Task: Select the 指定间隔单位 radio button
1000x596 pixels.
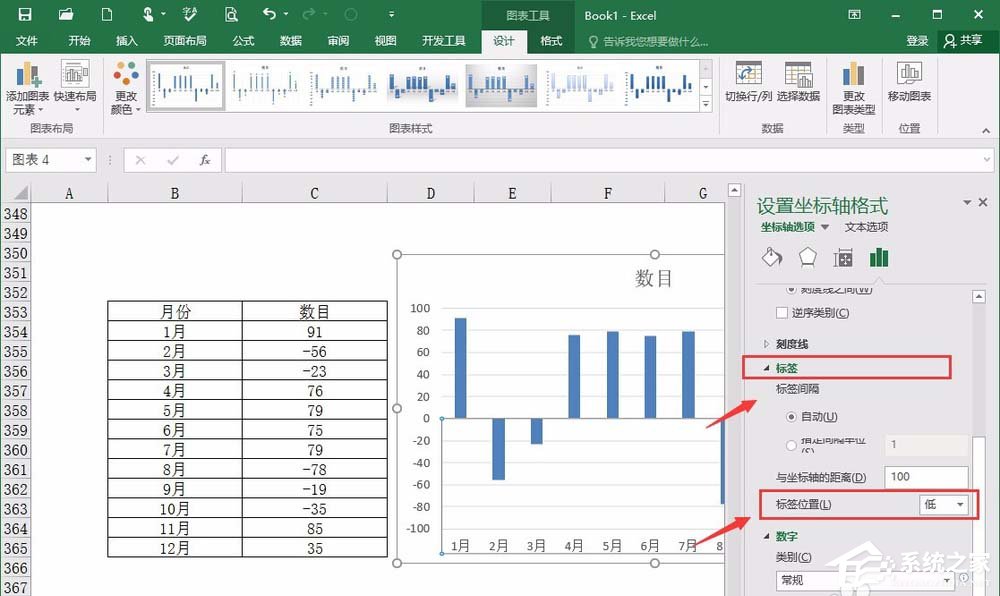Action: (x=790, y=443)
